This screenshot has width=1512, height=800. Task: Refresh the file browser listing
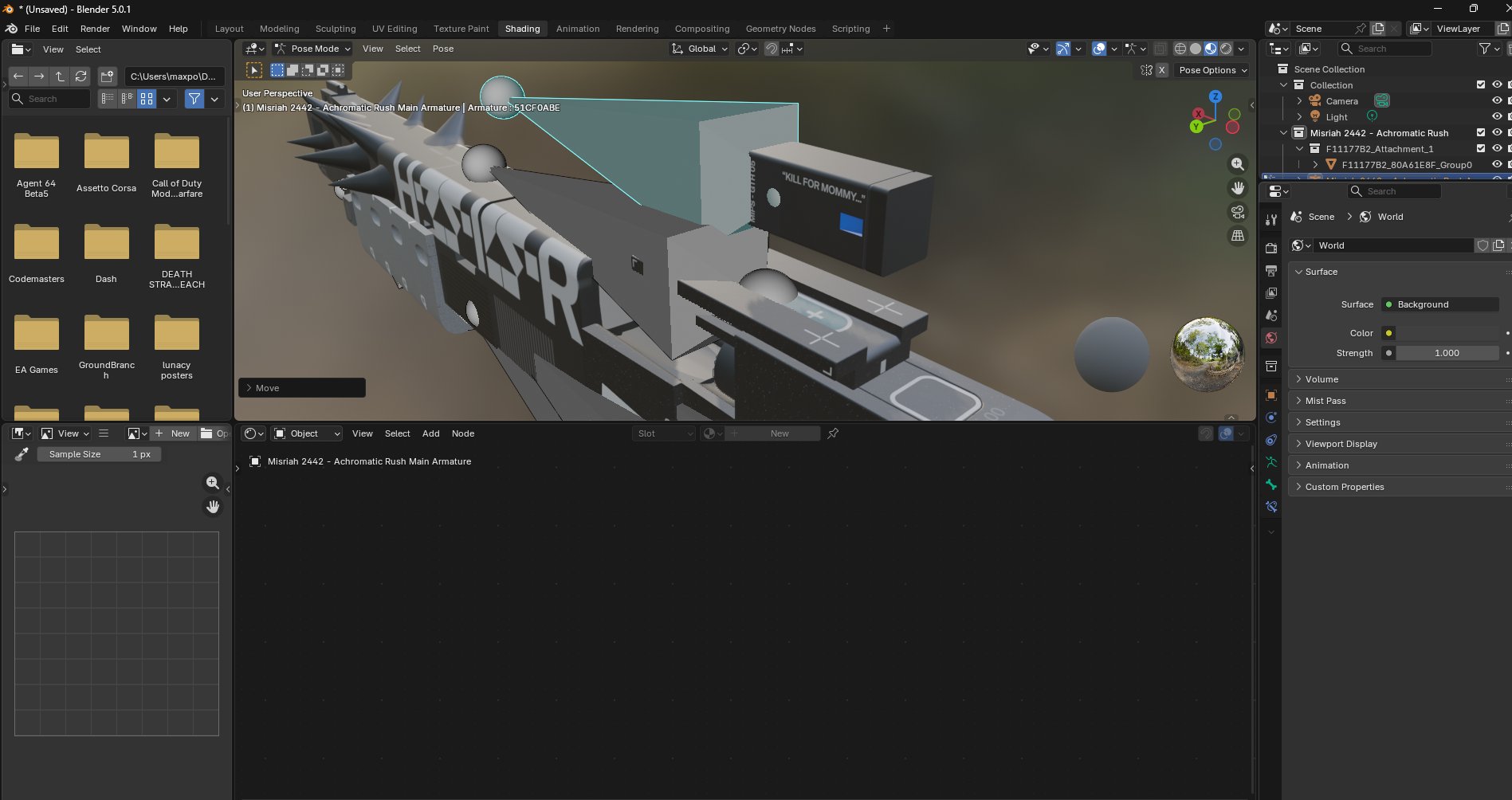coord(81,76)
